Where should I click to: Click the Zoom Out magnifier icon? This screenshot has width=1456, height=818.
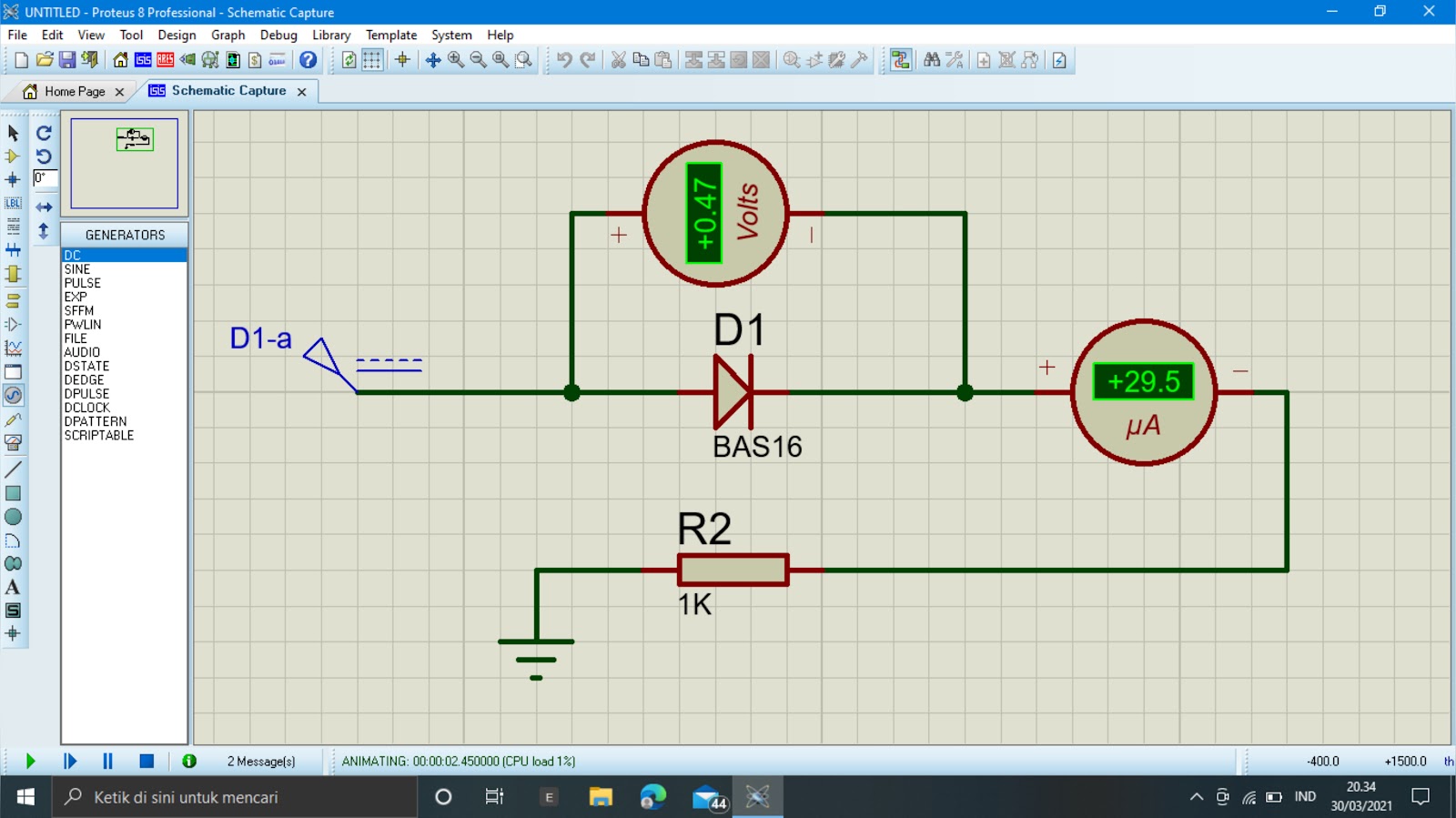pyautogui.click(x=479, y=60)
